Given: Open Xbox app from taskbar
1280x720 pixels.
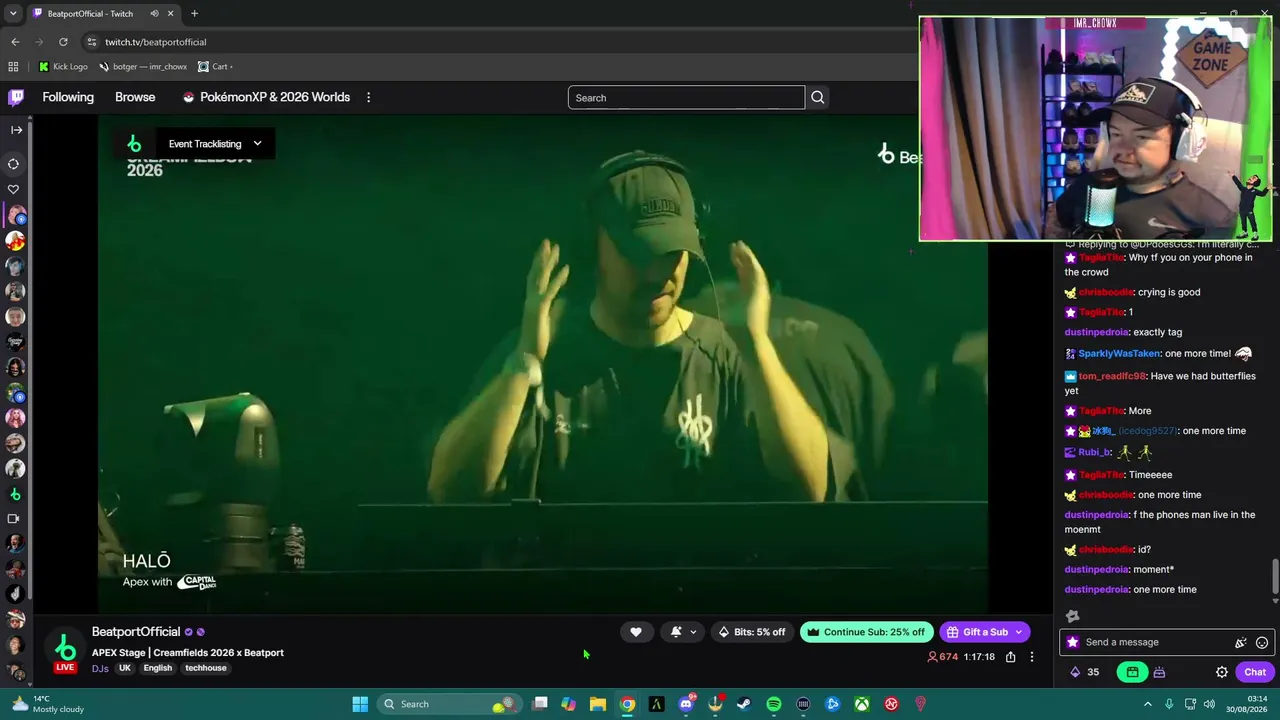Looking at the screenshot, I should tap(862, 704).
